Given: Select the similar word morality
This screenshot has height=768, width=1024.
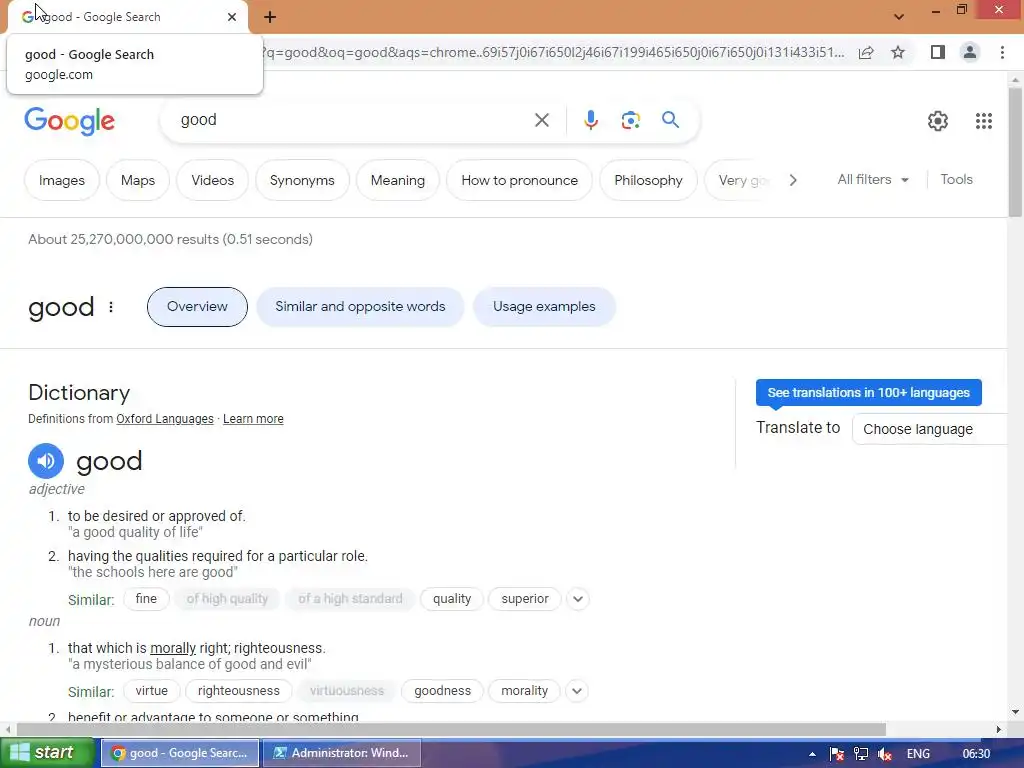Looking at the screenshot, I should (524, 691).
